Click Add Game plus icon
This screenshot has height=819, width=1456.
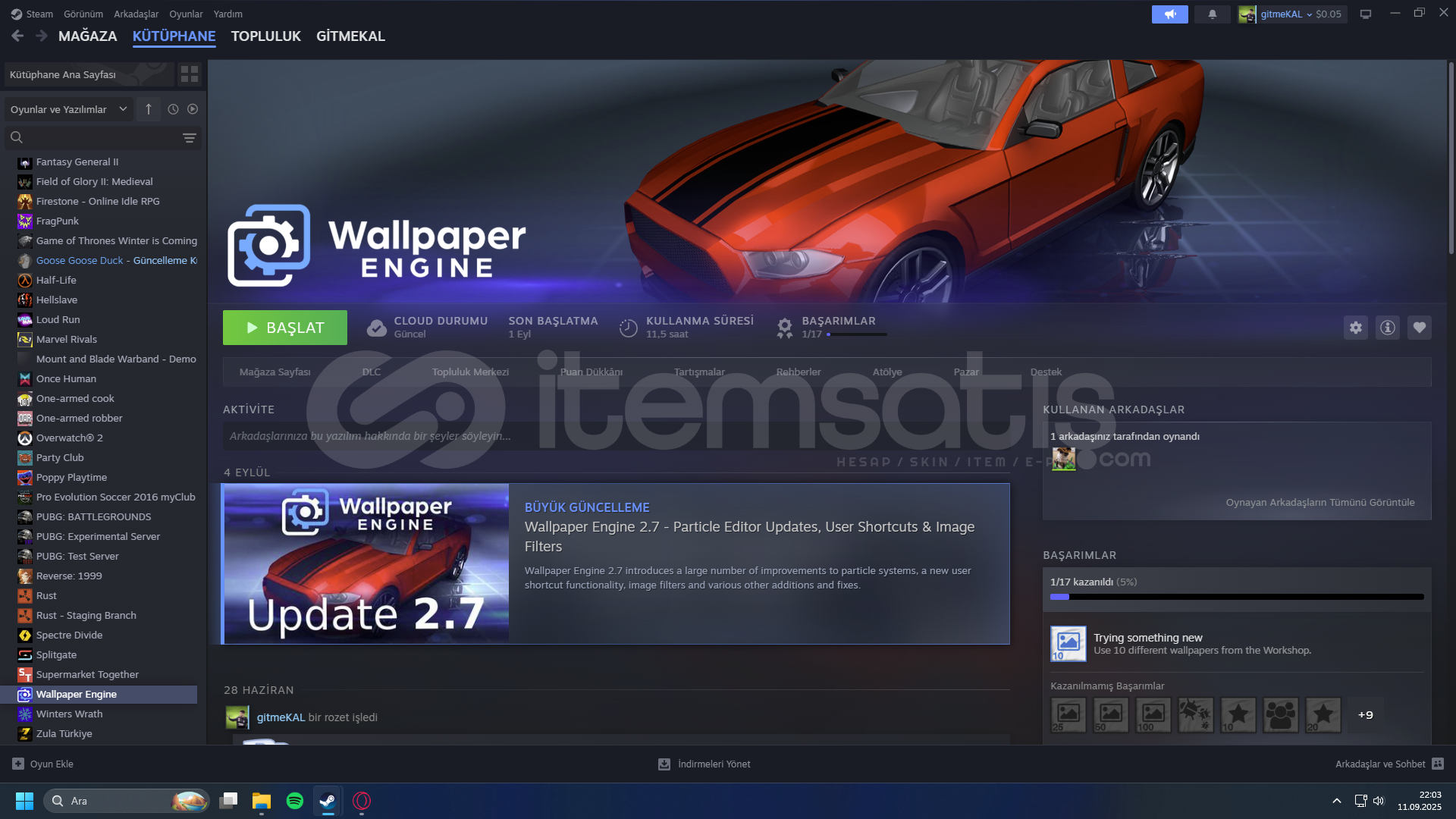[x=18, y=764]
